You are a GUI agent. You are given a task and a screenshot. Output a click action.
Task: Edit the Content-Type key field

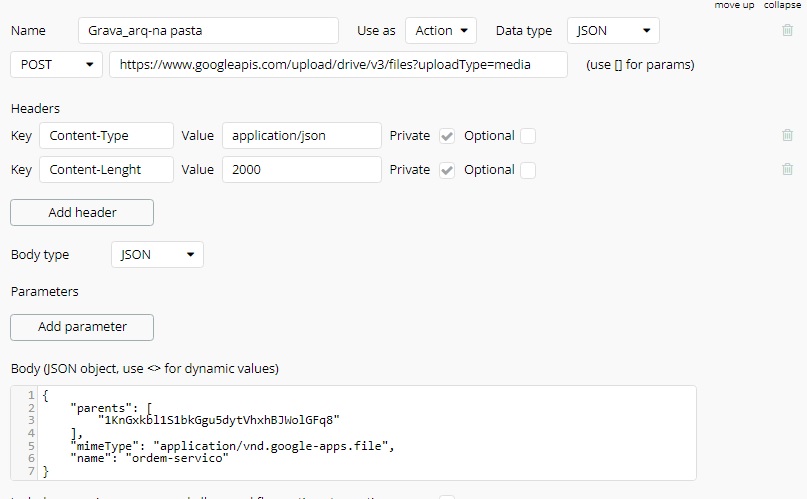point(106,136)
